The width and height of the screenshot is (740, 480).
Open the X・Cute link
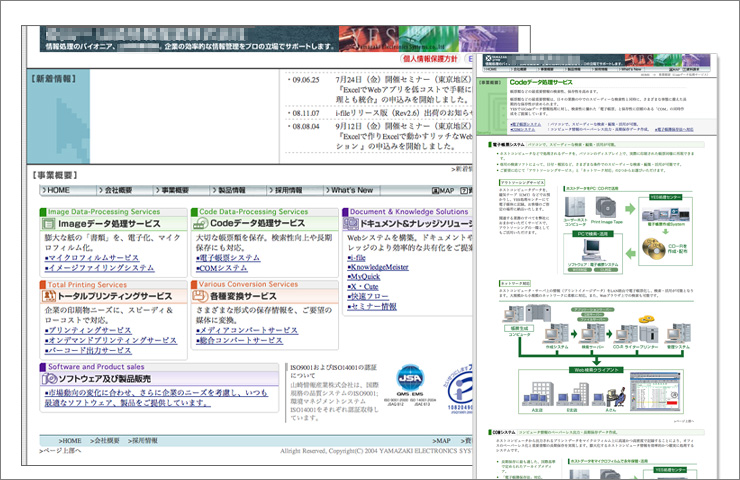(x=363, y=286)
